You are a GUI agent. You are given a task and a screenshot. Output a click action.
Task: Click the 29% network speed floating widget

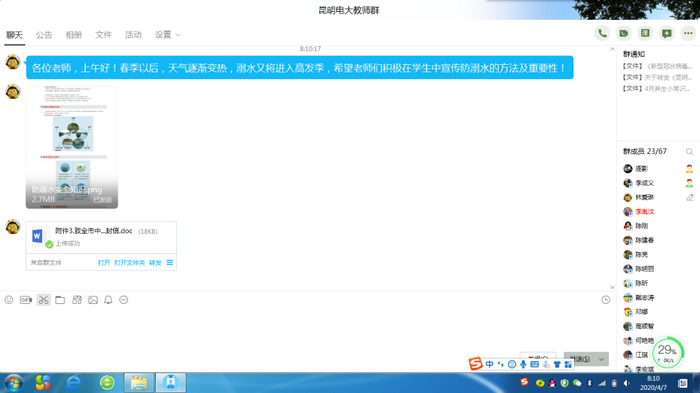[x=668, y=352]
